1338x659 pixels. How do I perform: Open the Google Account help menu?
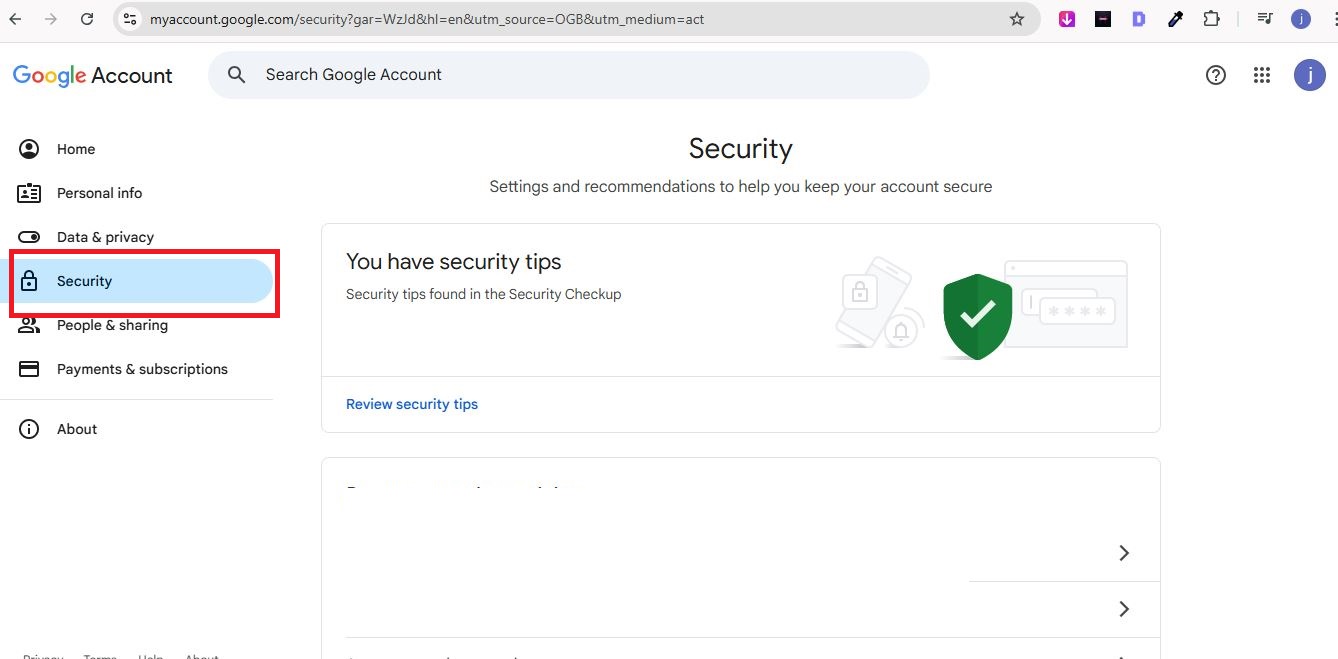[x=1215, y=74]
